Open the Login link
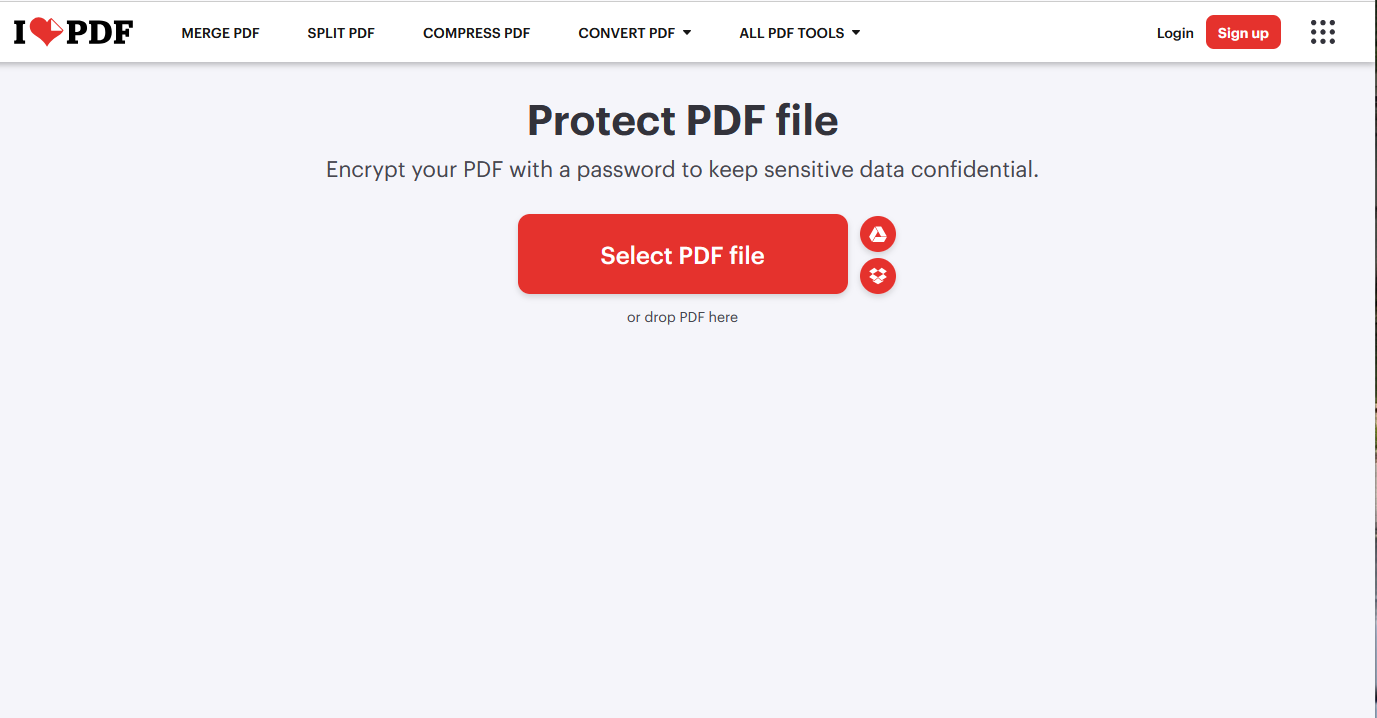Screen dimensions: 1377x718 1174,32
